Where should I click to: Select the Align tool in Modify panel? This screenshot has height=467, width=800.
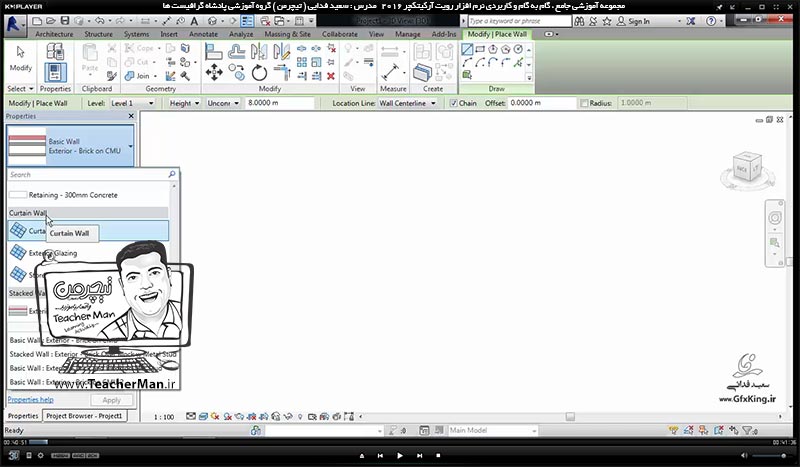pyautogui.click(x=213, y=52)
